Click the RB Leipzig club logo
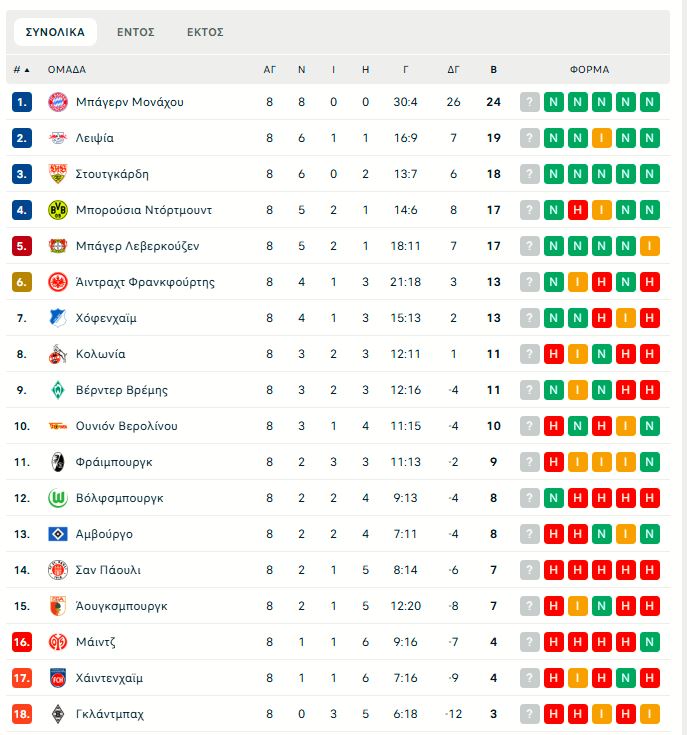The image size is (687, 735). 57,138
